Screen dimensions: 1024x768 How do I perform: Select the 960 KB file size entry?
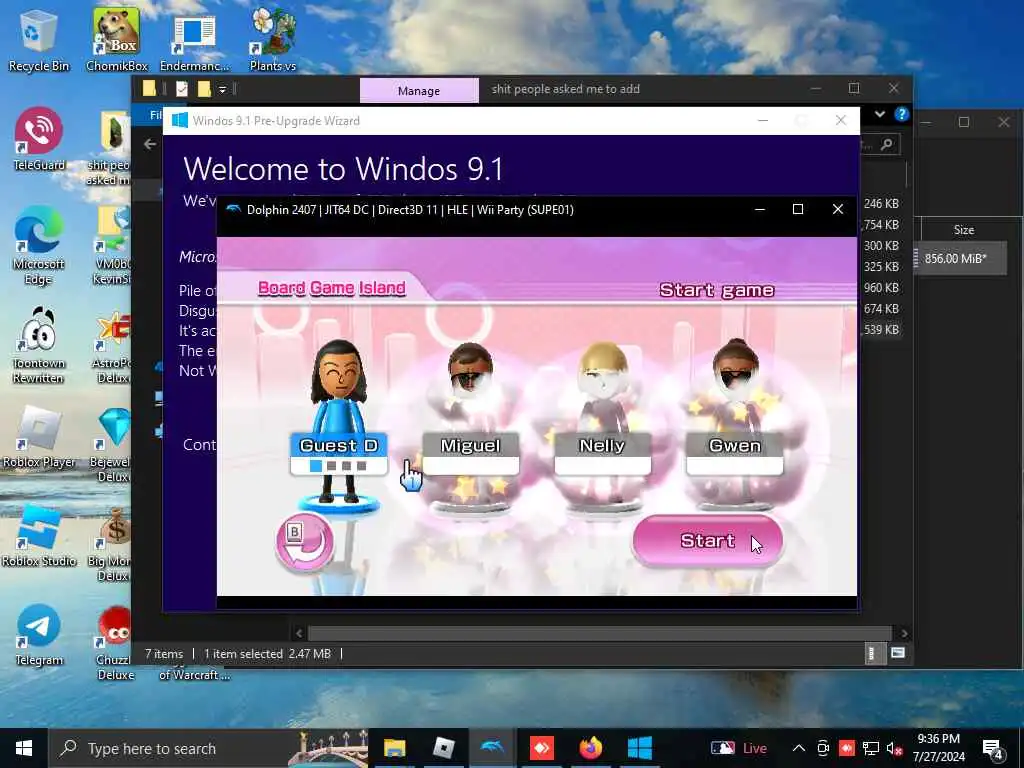881,288
